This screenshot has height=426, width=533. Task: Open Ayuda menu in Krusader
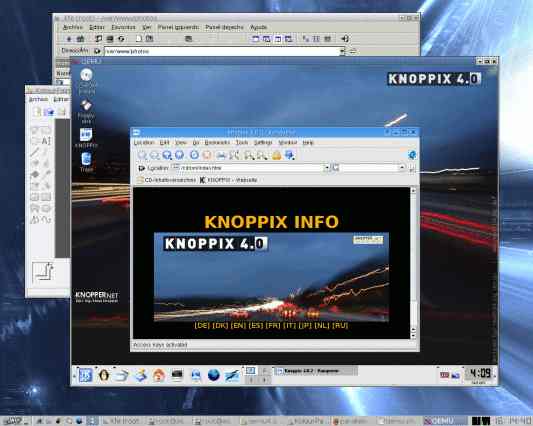click(x=258, y=27)
